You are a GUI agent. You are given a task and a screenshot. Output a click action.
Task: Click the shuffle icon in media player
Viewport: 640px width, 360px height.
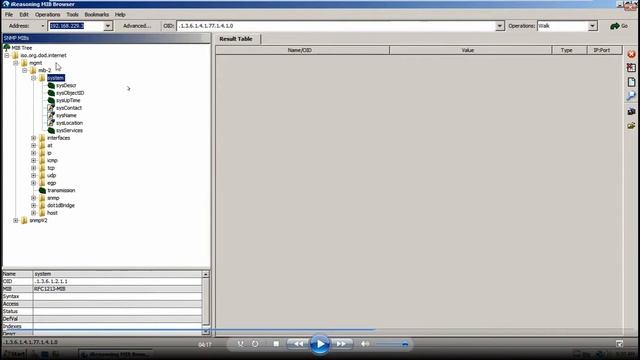241,344
